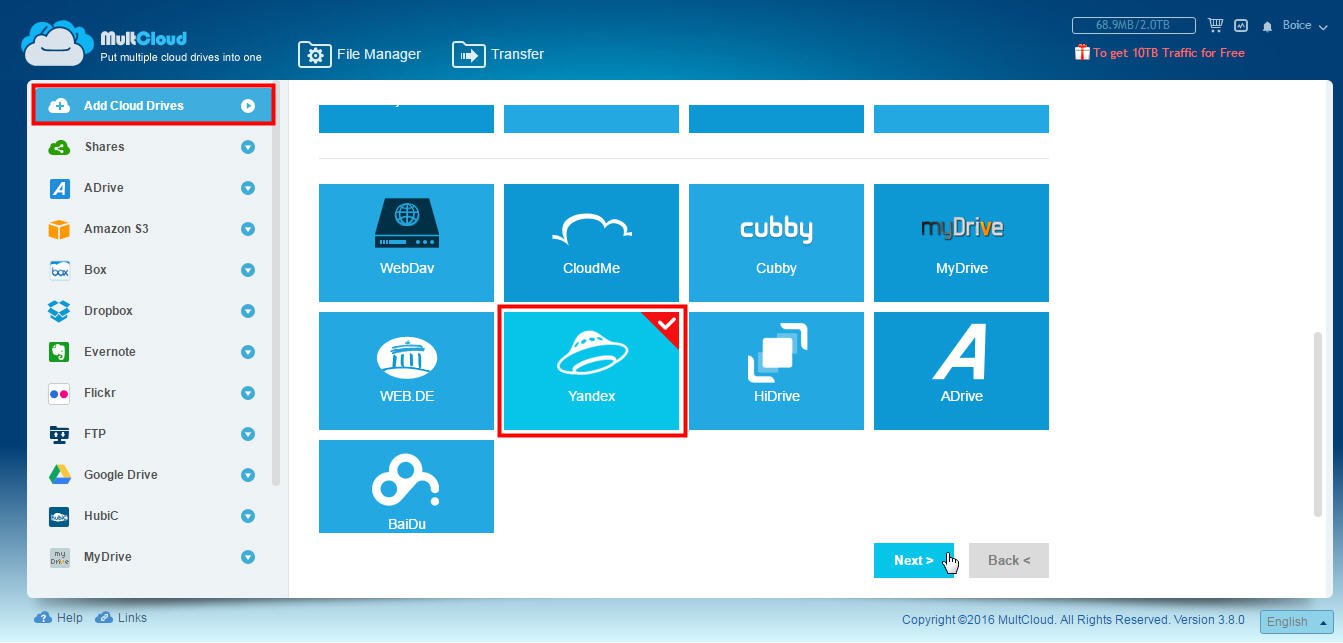The image size is (1343, 643).
Task: Expand the Shares dropdown arrow
Action: pyautogui.click(x=248, y=147)
